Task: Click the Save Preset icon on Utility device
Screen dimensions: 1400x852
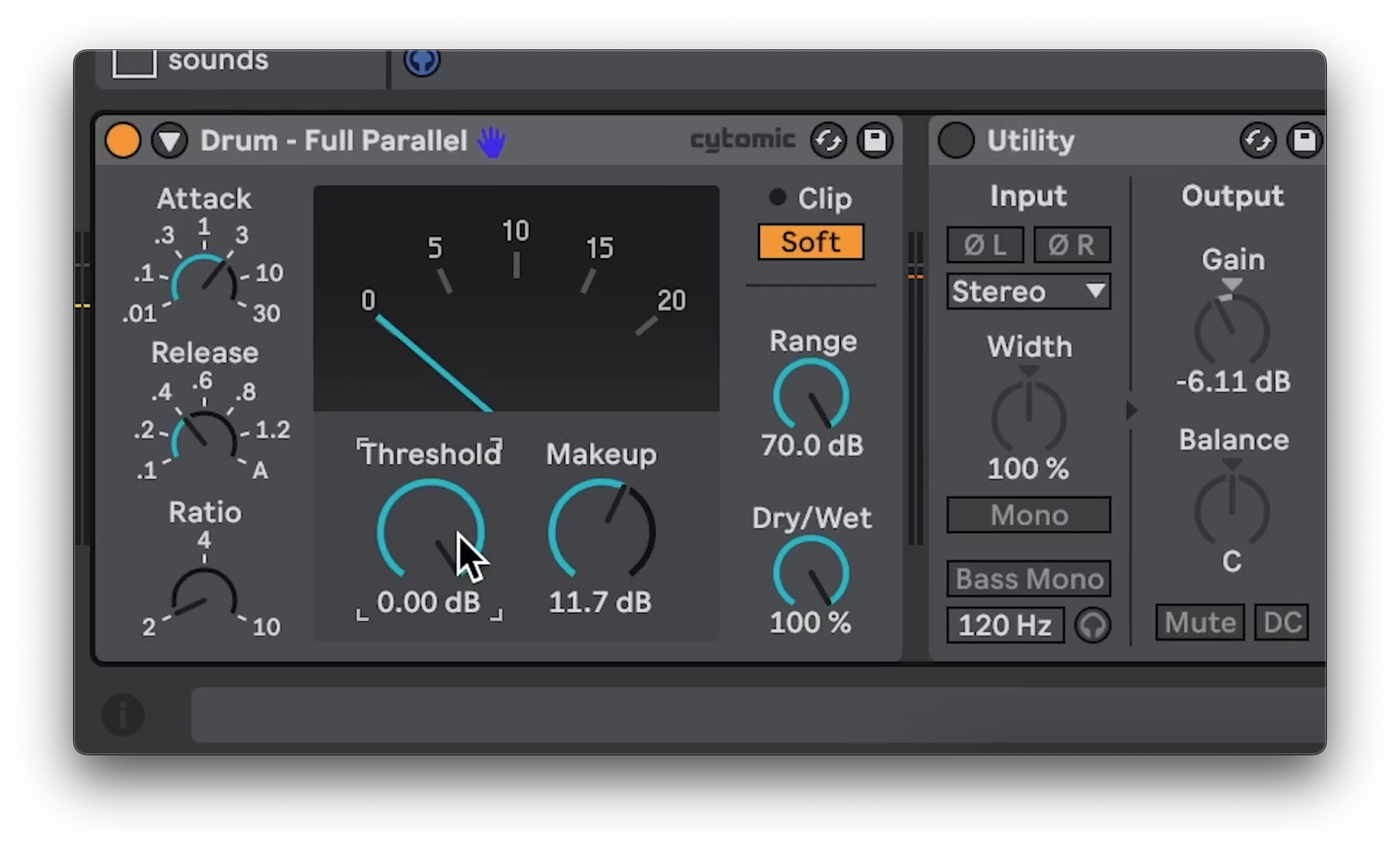Action: pos(1303,140)
